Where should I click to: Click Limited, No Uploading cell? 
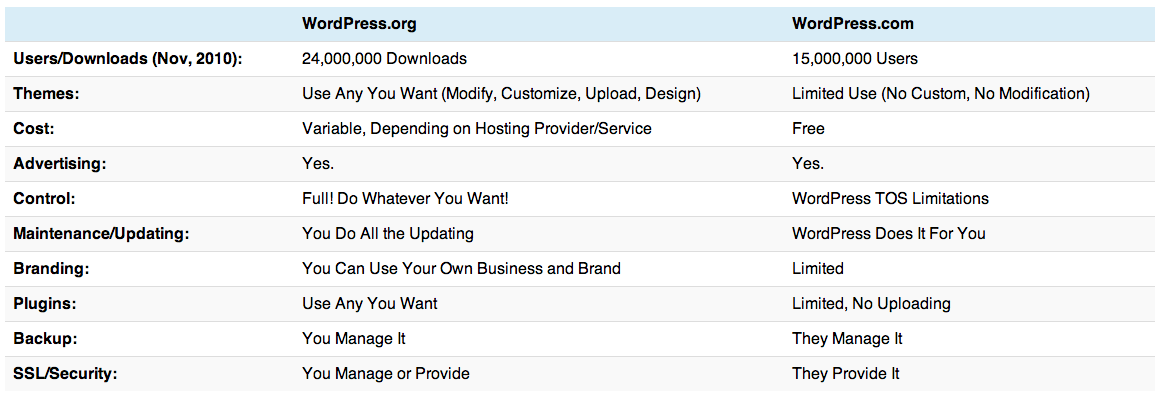tap(871, 304)
